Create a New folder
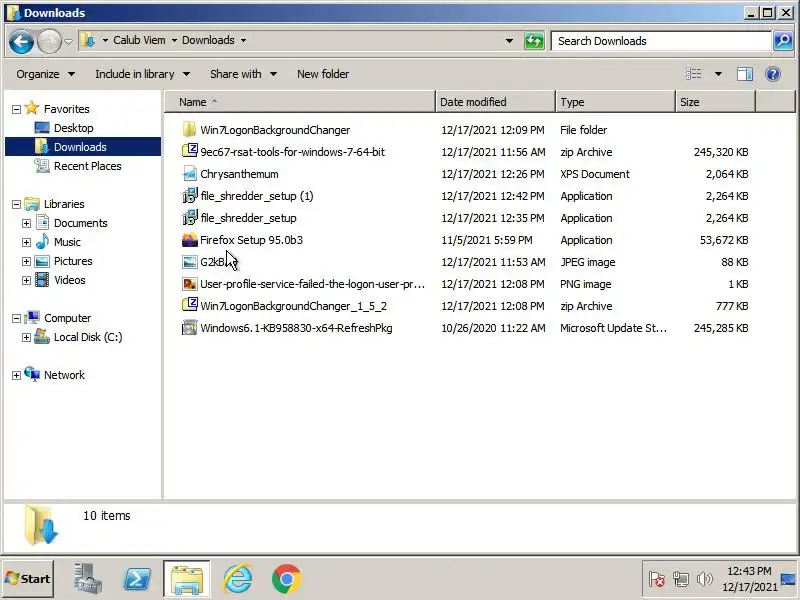This screenshot has width=800, height=600. click(323, 74)
